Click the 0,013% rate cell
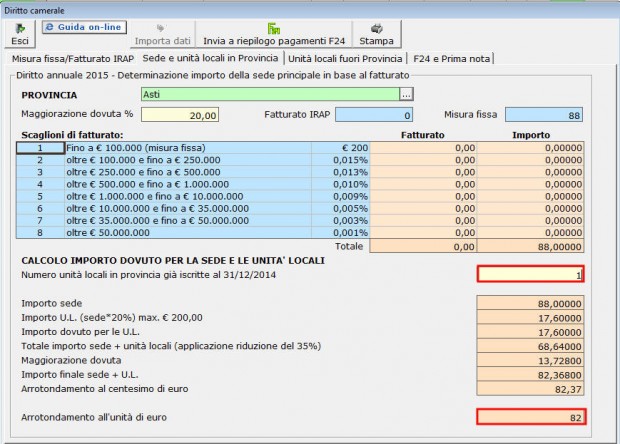The height and width of the screenshot is (444, 620). tap(340, 172)
